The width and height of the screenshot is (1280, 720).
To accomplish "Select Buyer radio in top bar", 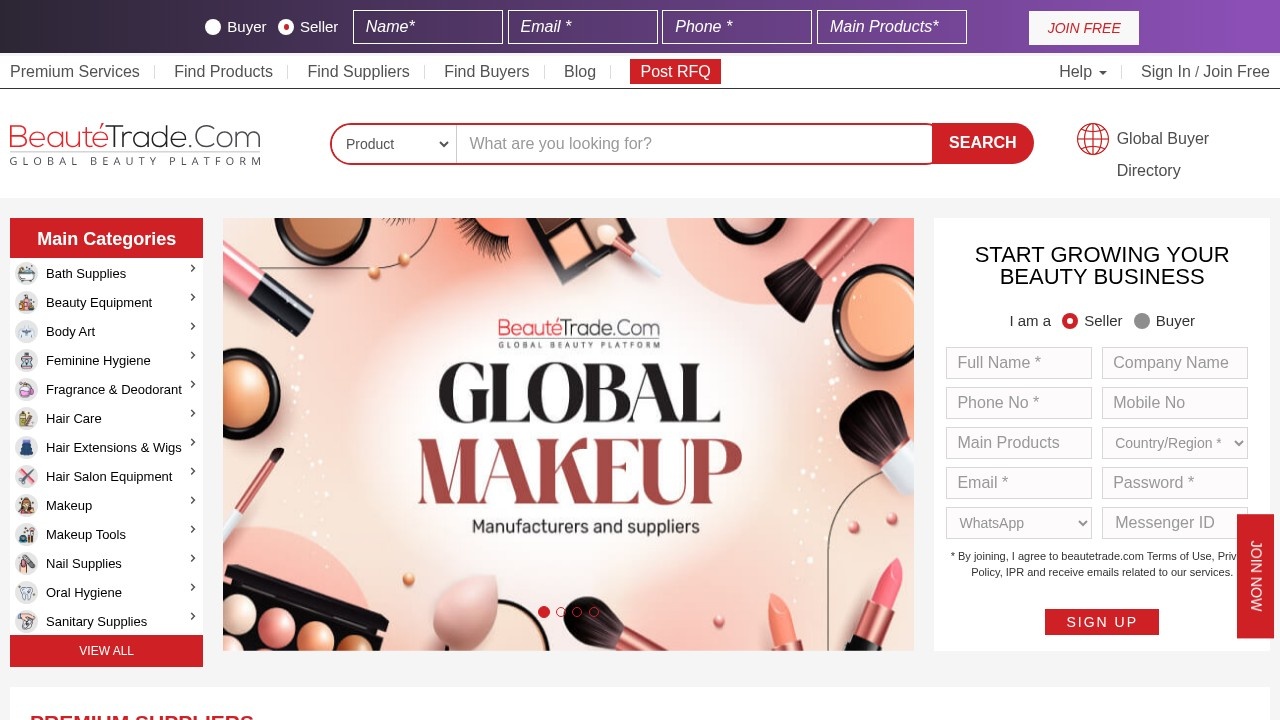I will pos(213,27).
